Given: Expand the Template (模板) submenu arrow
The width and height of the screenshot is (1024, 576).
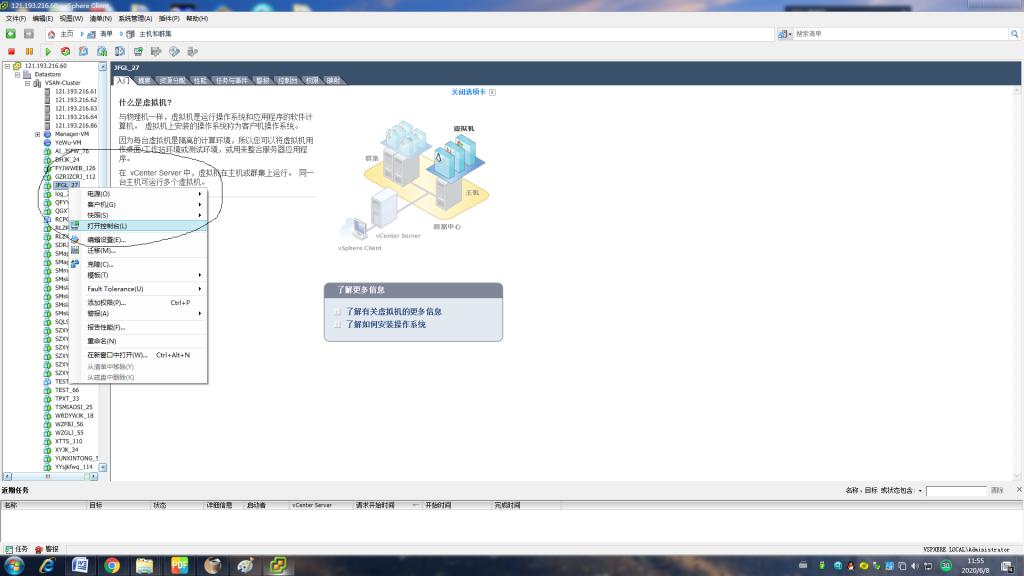Looking at the screenshot, I should (200, 275).
